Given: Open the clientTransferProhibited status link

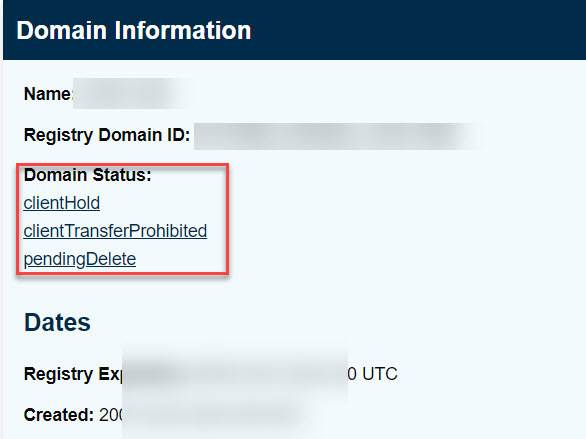Looking at the screenshot, I should [115, 231].
